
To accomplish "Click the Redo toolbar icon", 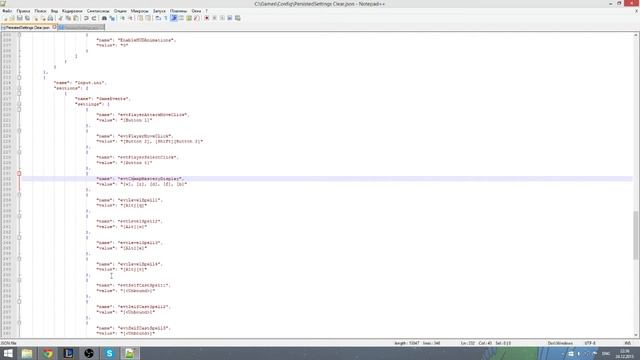I will (94, 18).
